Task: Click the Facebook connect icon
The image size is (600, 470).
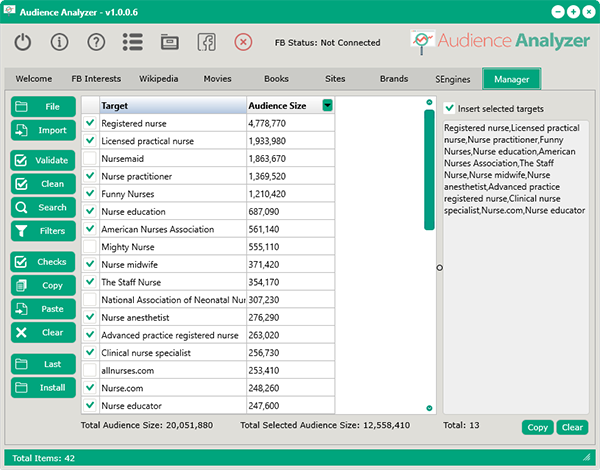Action: point(207,42)
